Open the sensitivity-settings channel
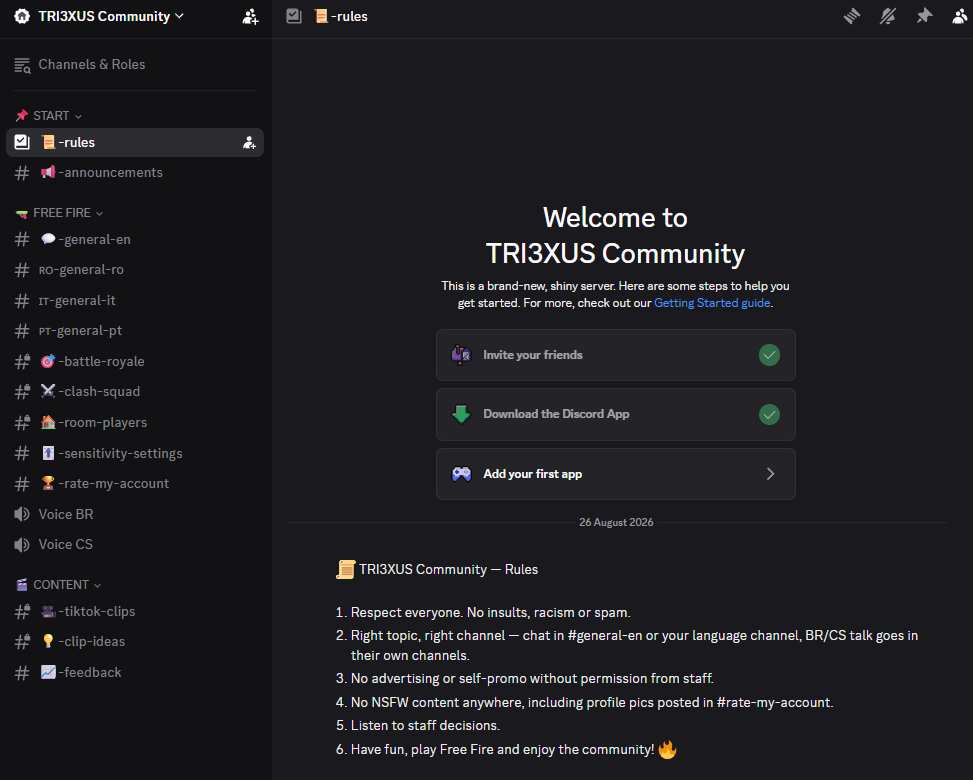 (x=135, y=453)
